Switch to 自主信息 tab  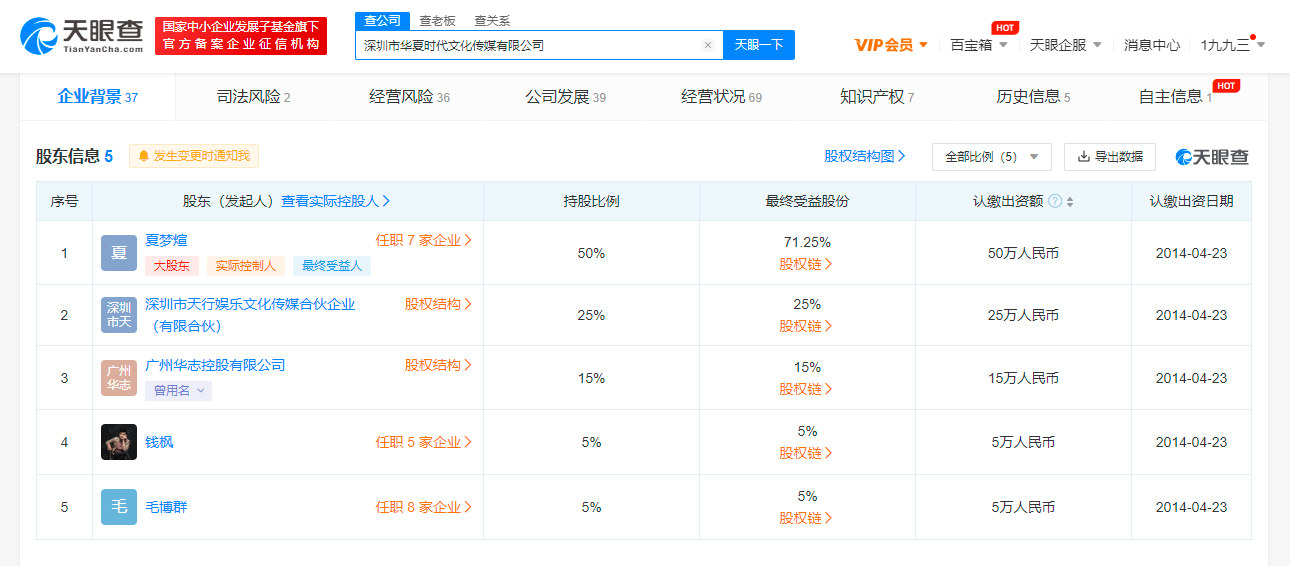[x=1175, y=97]
